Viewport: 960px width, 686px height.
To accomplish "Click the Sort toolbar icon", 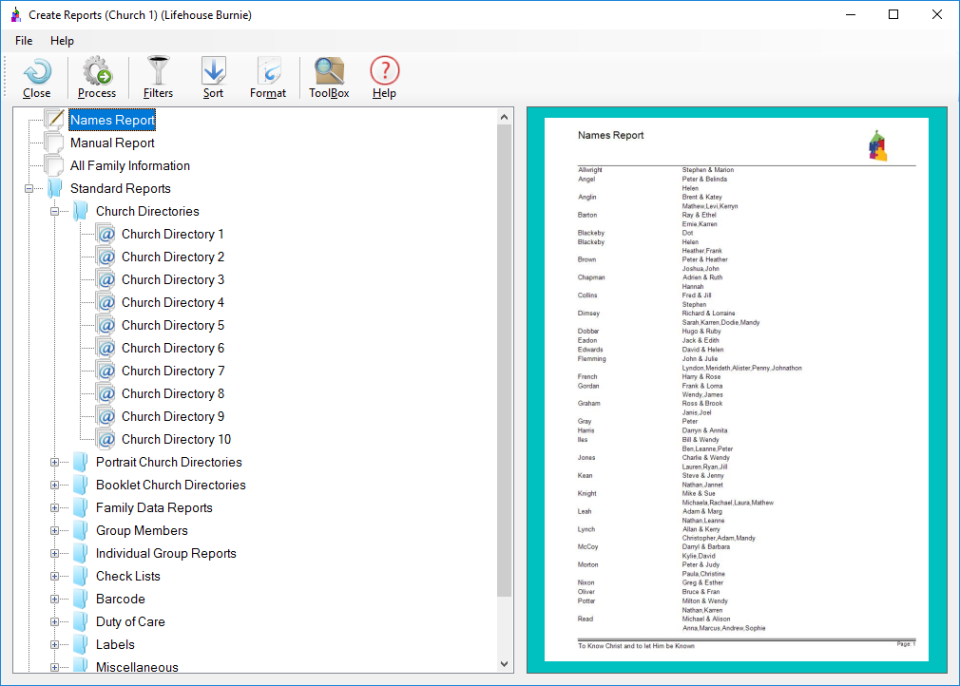I will pos(213,73).
